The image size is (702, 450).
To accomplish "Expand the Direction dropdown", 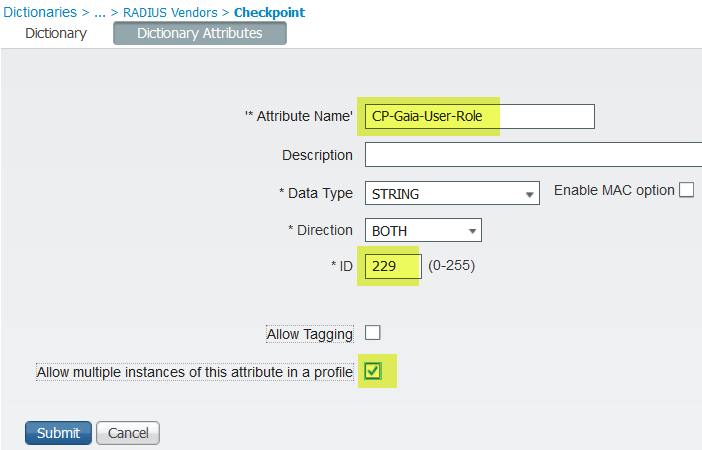I will [x=423, y=230].
